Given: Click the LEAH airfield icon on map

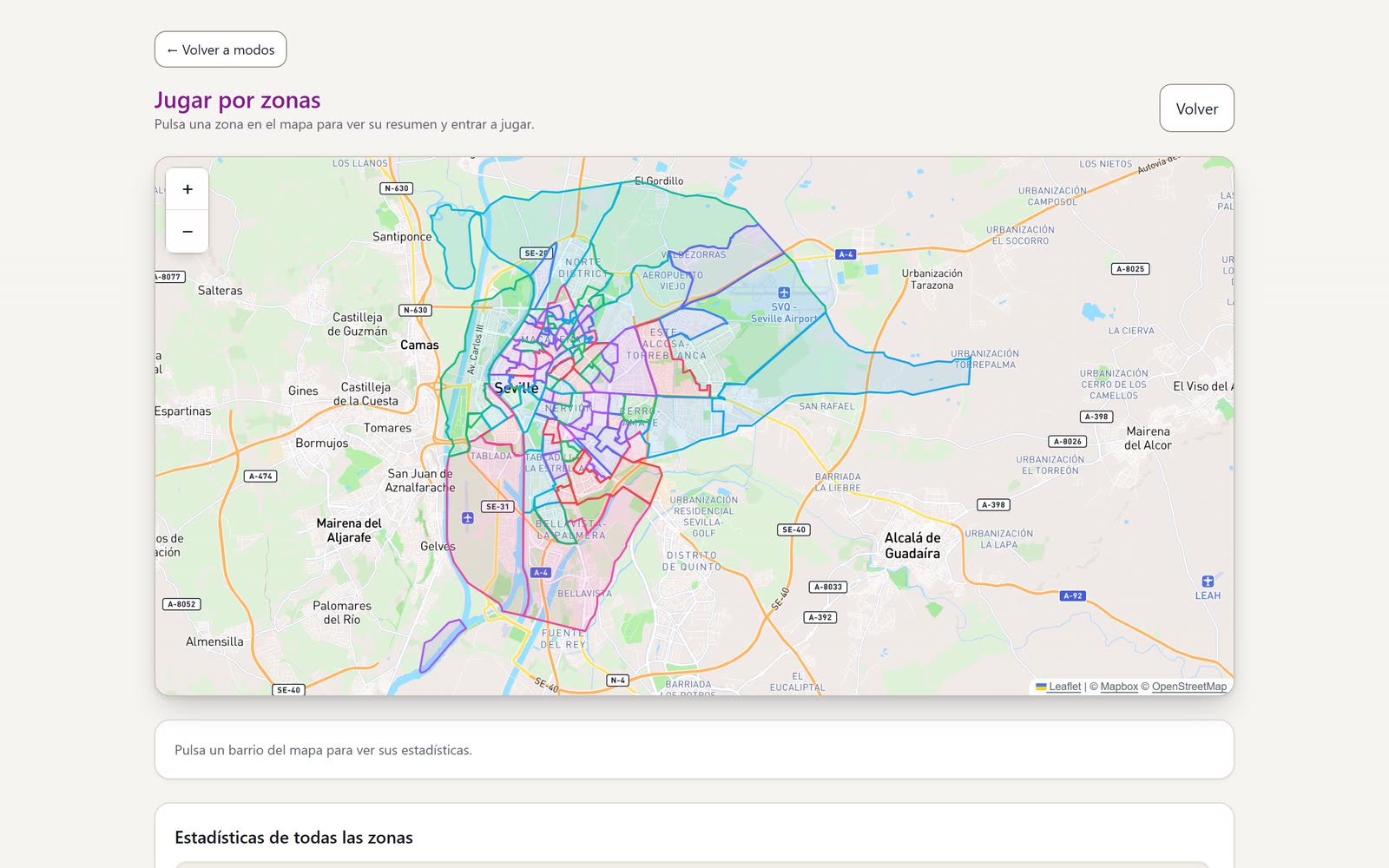Looking at the screenshot, I should [1208, 582].
